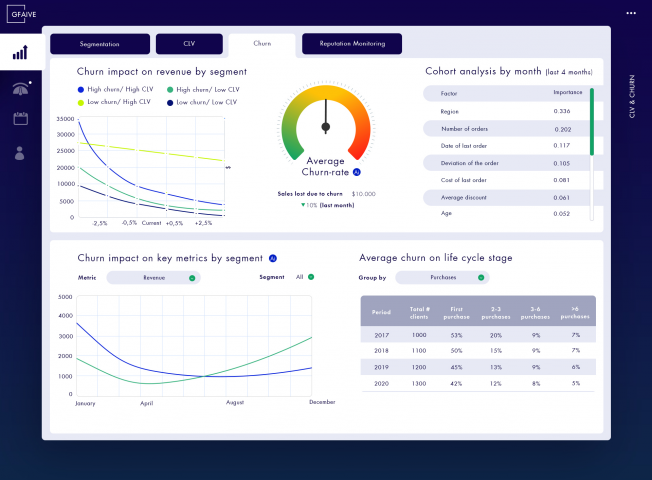Click the green down-trend arrow near 10%
This screenshot has height=480, width=652.
tap(303, 205)
